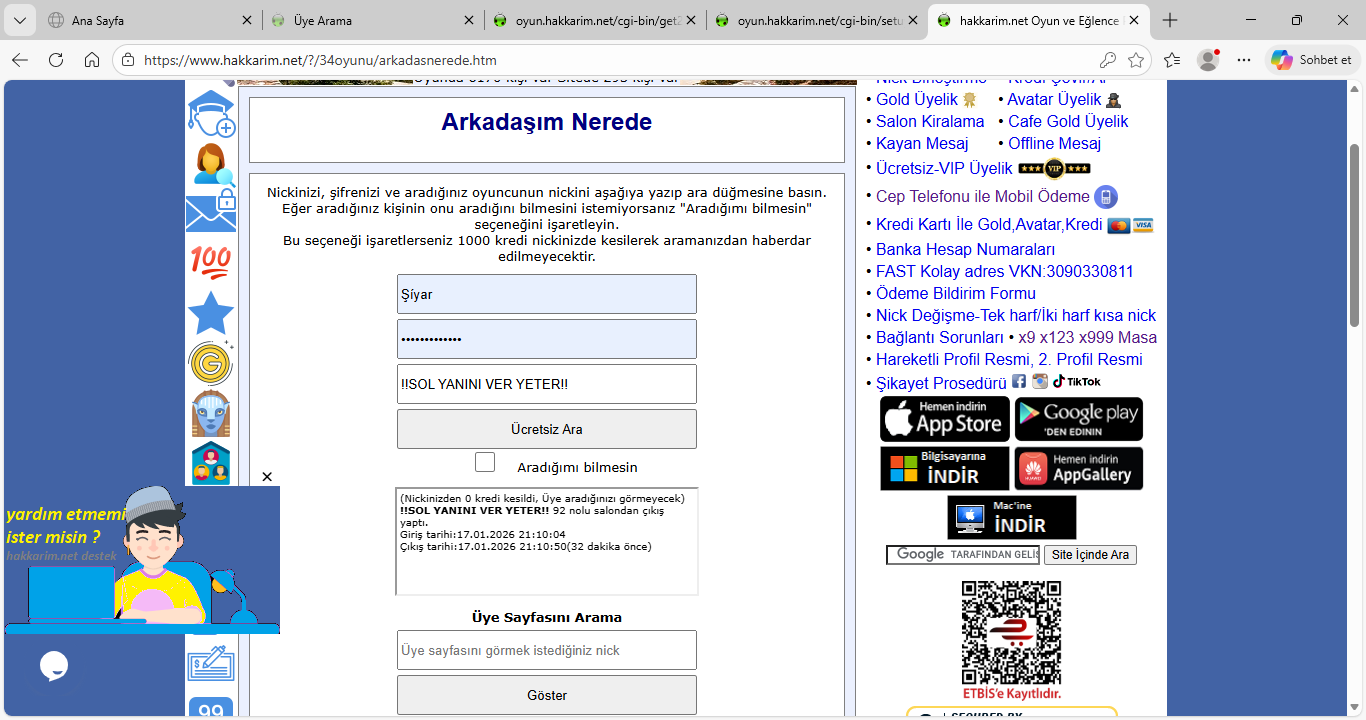The height and width of the screenshot is (720, 1366).
Task: Click the VIP stars badge icon
Action: [x=1054, y=168]
